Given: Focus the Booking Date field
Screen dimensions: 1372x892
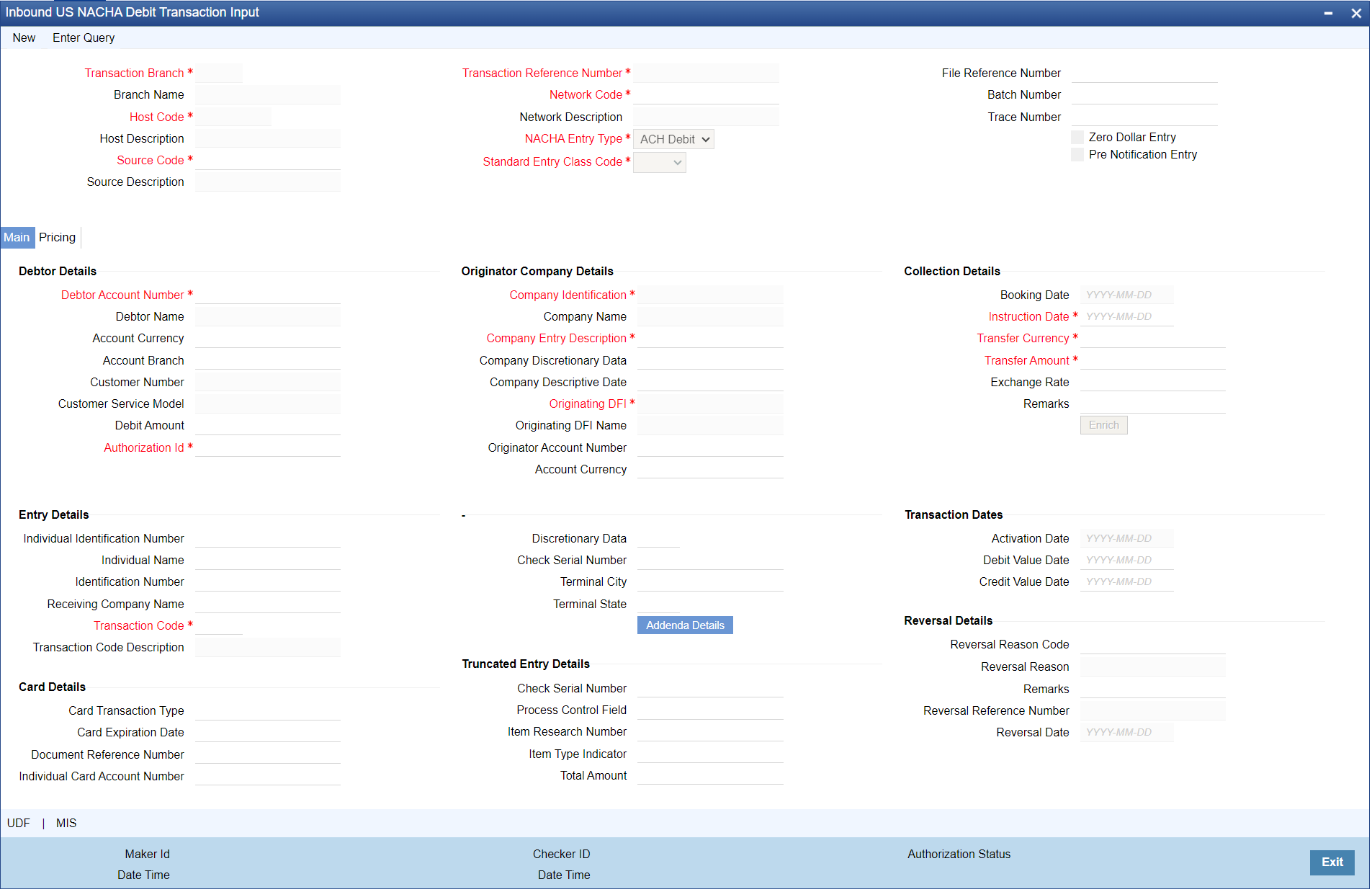Looking at the screenshot, I should tap(1126, 295).
